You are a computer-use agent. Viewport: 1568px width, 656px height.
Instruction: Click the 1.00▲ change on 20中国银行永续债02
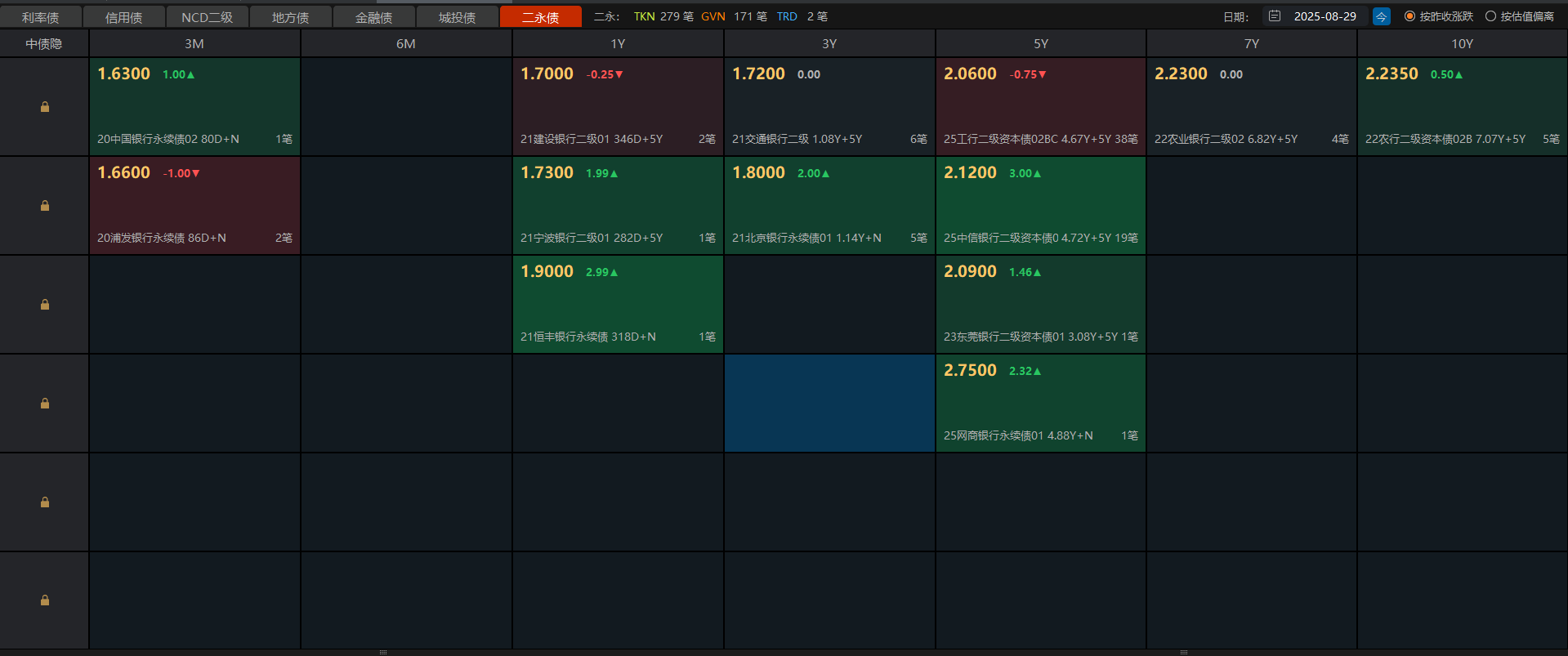click(179, 74)
